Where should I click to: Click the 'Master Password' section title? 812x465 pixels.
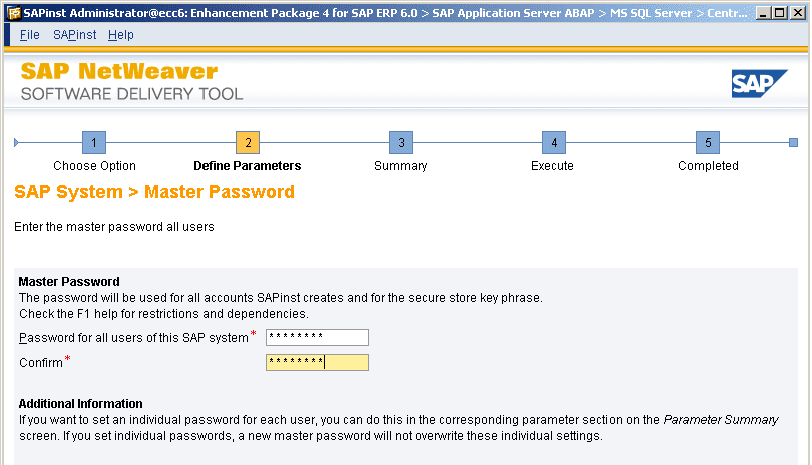click(69, 282)
